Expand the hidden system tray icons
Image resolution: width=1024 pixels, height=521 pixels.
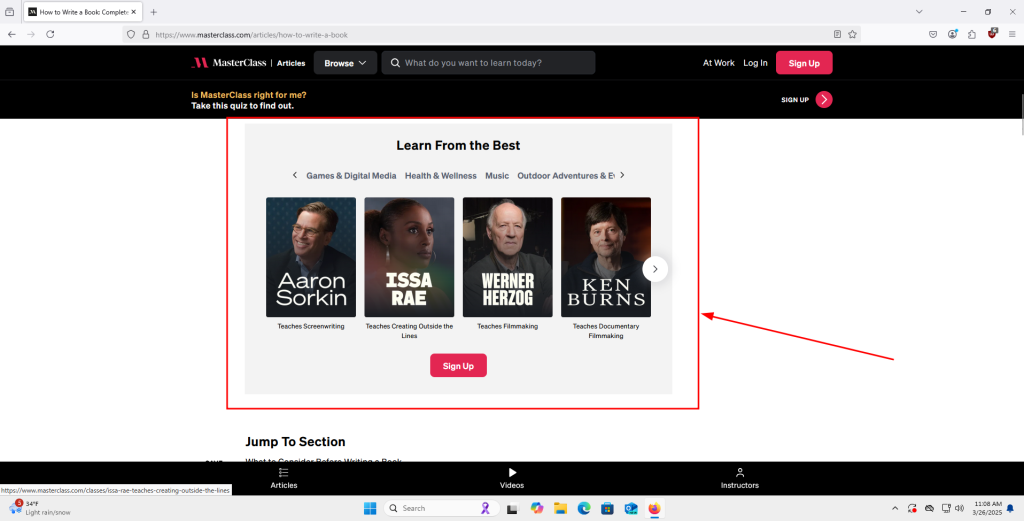tap(895, 508)
